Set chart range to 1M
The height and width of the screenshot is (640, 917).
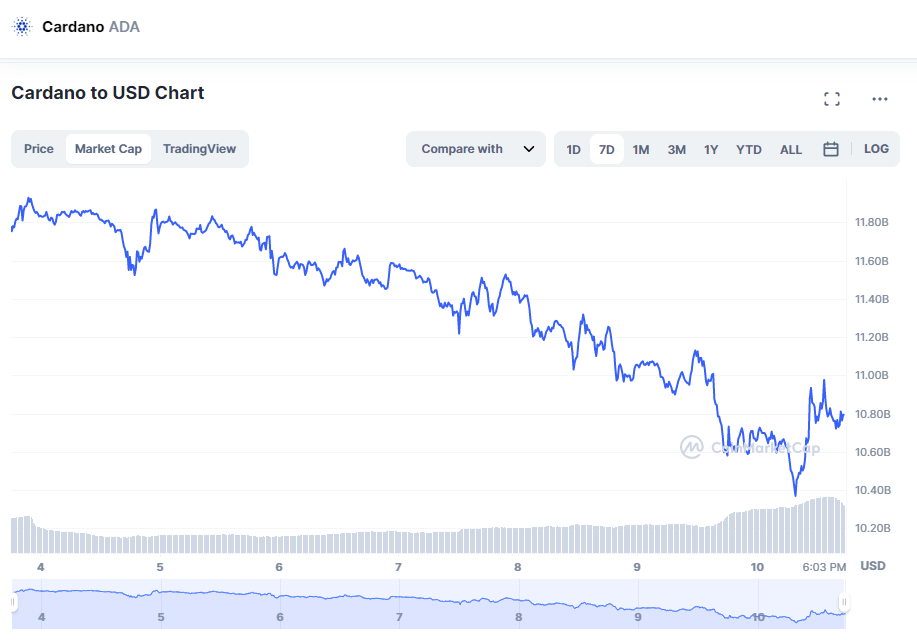(x=641, y=149)
